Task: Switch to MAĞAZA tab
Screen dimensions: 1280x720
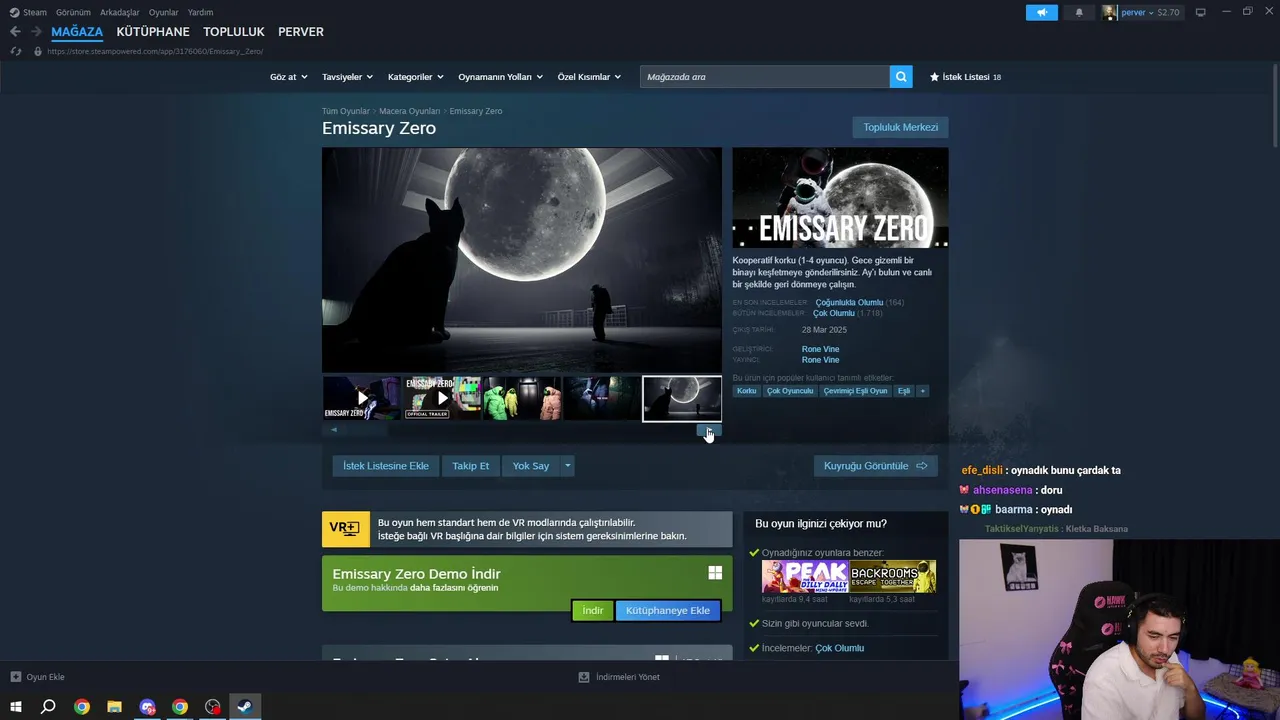Action: point(77,32)
